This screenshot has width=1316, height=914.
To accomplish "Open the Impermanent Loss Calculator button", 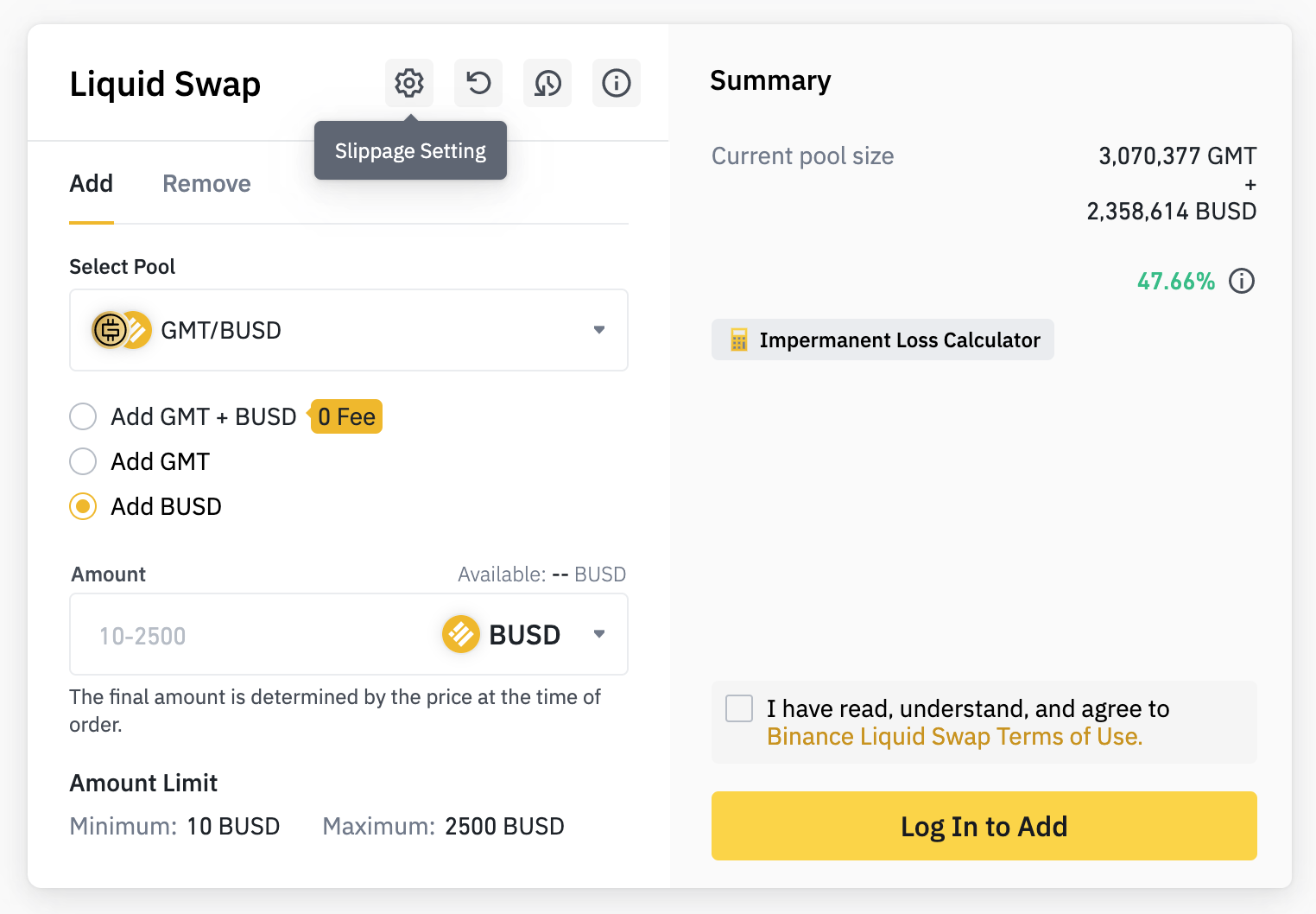I will [883, 340].
